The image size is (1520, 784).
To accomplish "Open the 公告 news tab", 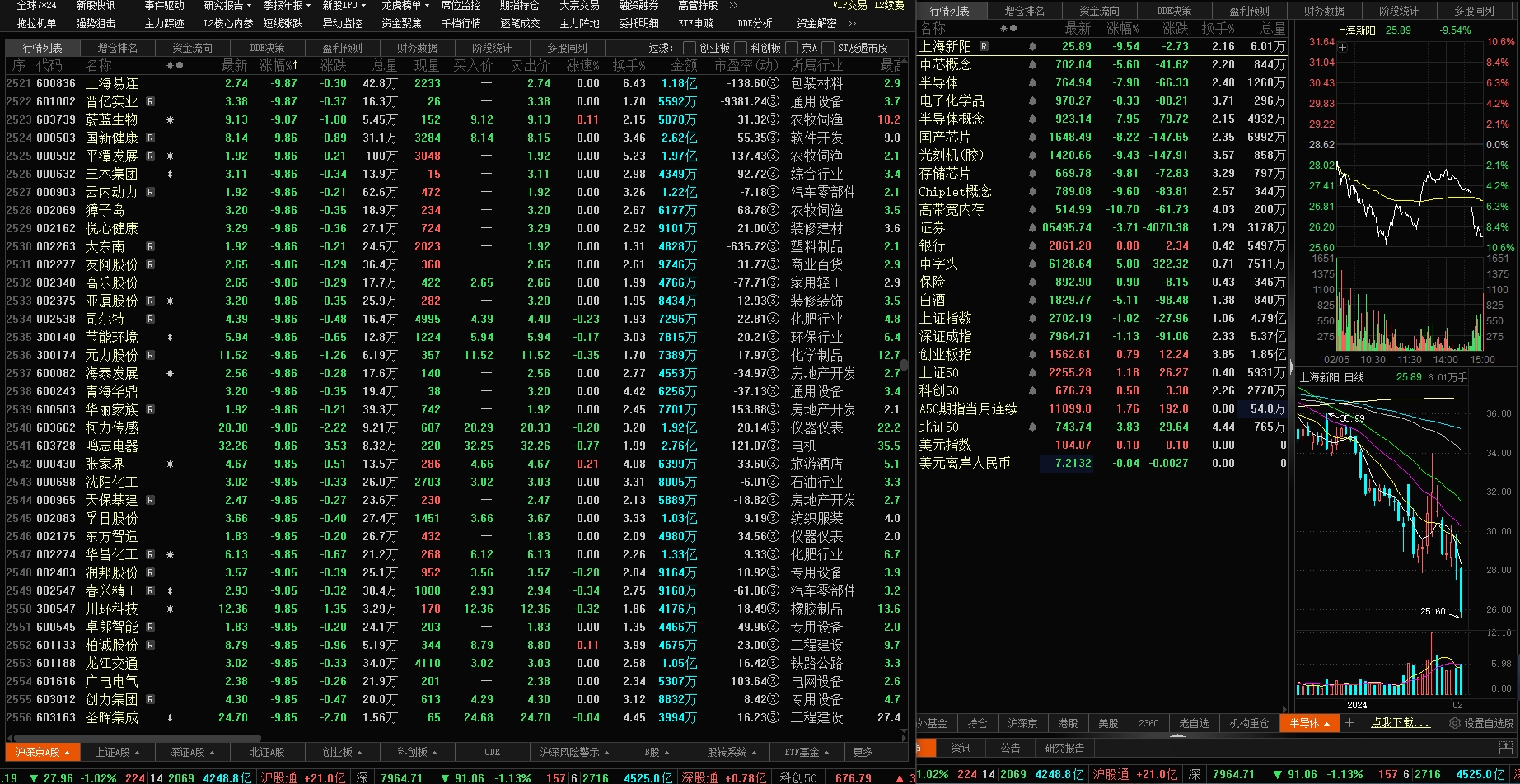I will tap(1010, 748).
